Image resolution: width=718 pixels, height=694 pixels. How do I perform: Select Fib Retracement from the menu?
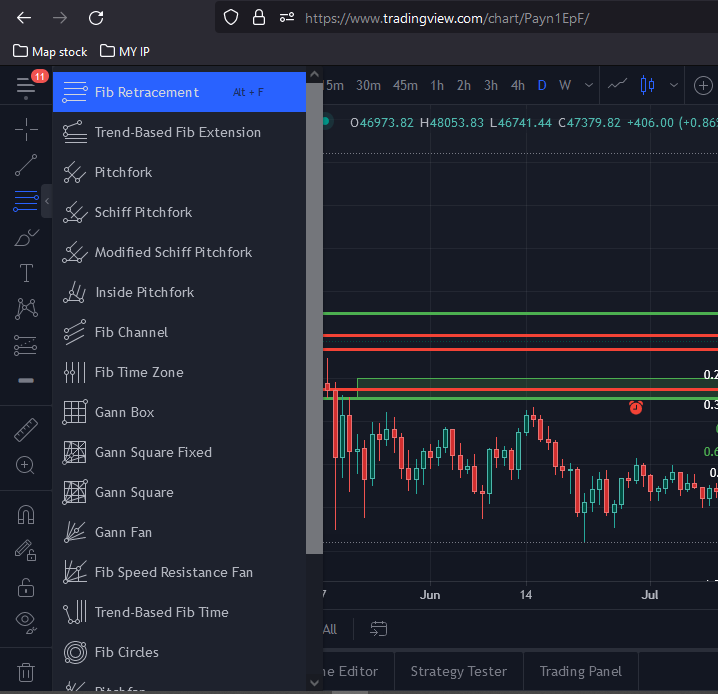(x=179, y=92)
